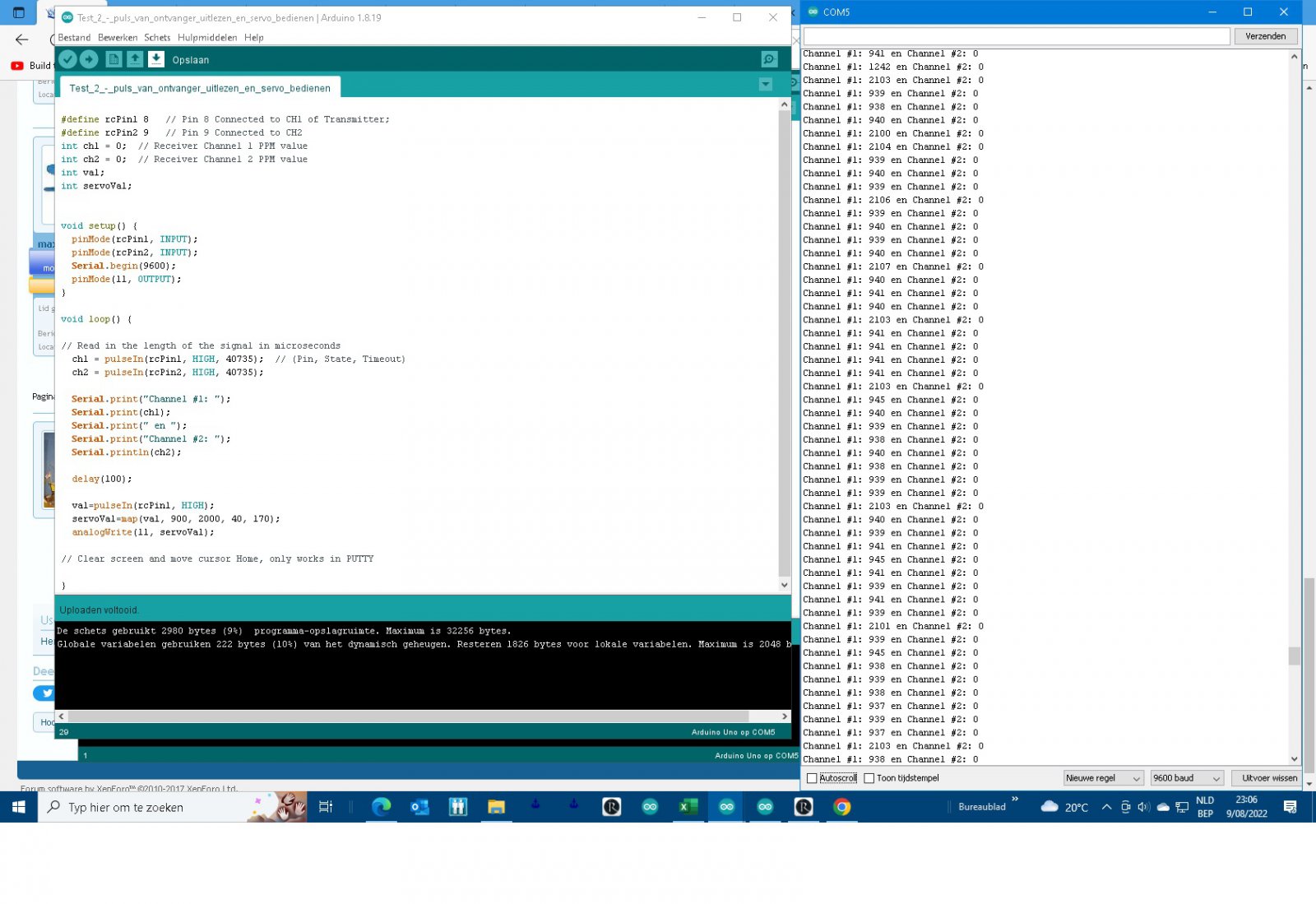Open Google Chrome from the taskbar
Viewport: 1316px width, 904px height.
[841, 807]
